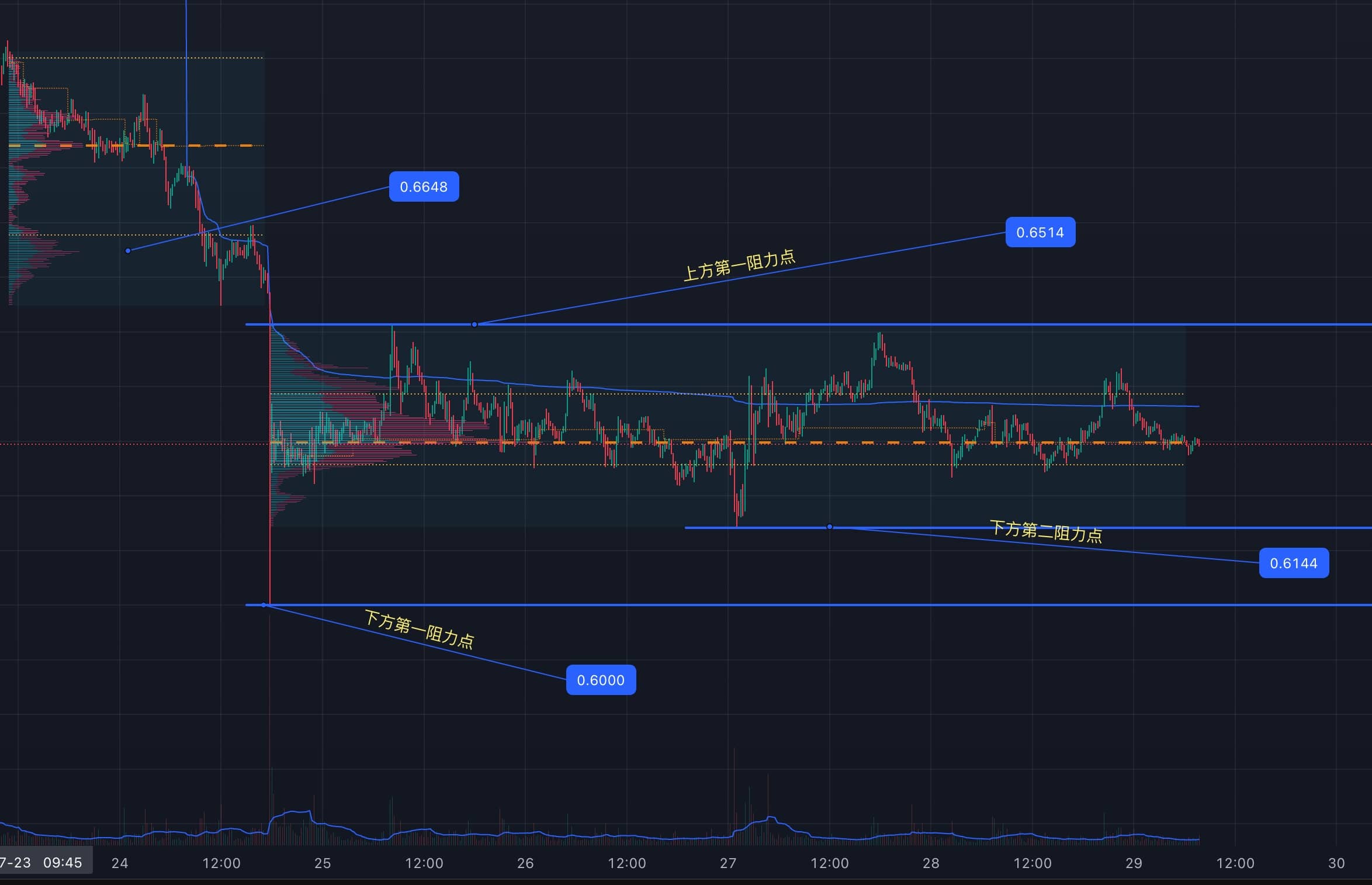Click the 上方第一阻力点 text annotation
The image size is (1372, 885).
[739, 265]
